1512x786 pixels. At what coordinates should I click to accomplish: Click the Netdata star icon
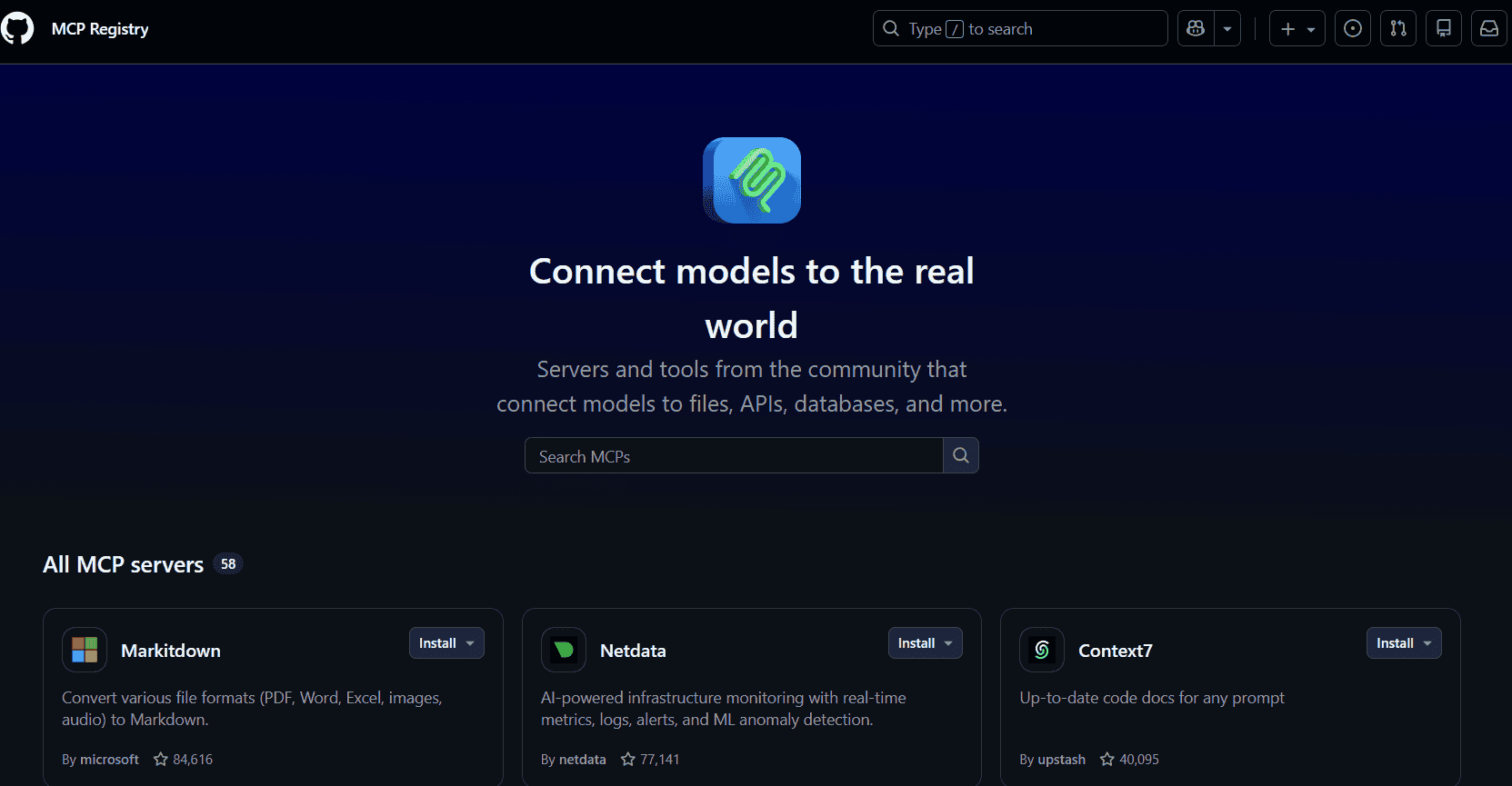point(628,759)
